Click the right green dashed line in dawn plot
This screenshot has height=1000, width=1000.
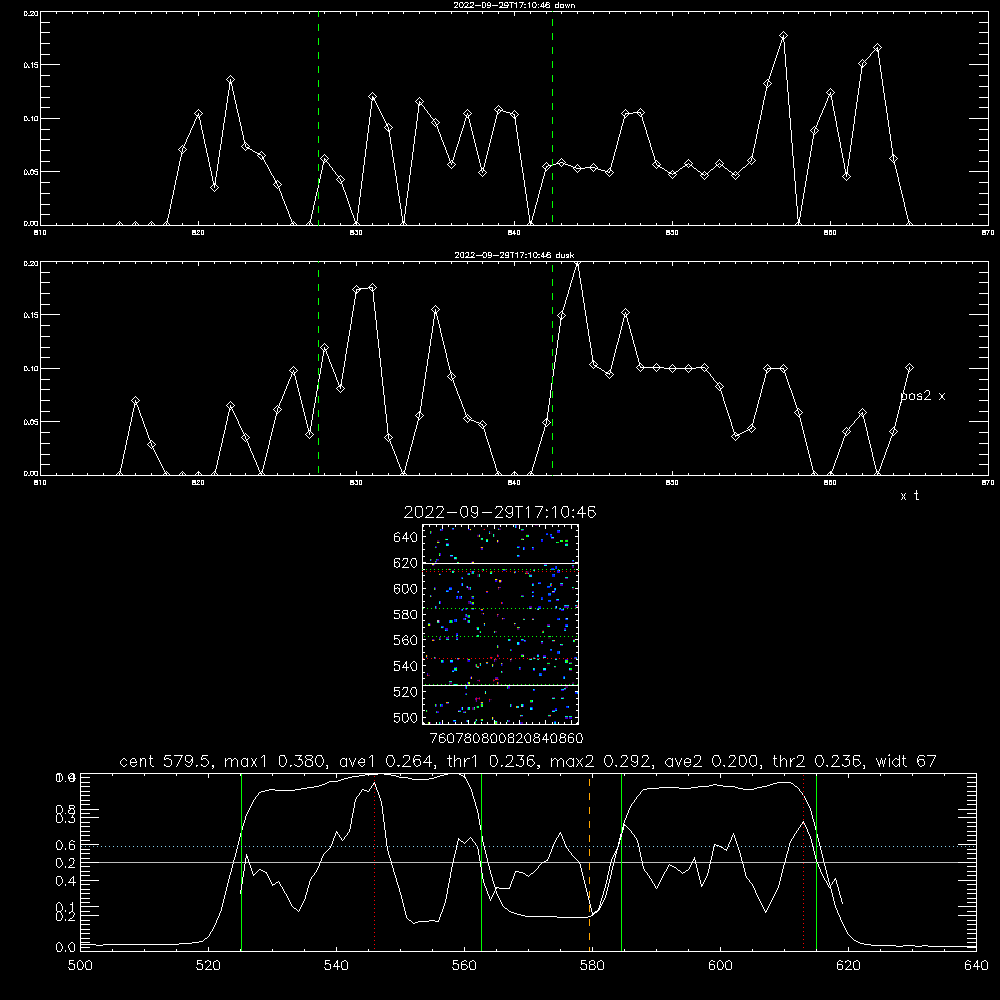point(552,118)
